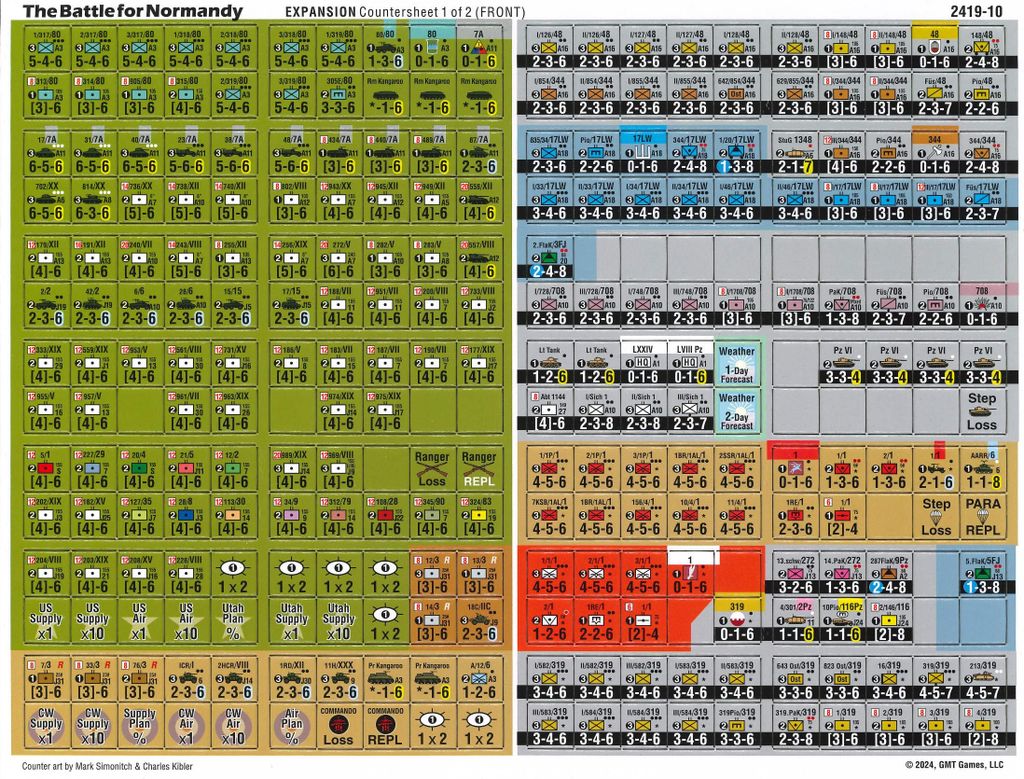
Task: Select the 10Pio/116Pz 1-1-6 counter
Action: tap(842, 620)
